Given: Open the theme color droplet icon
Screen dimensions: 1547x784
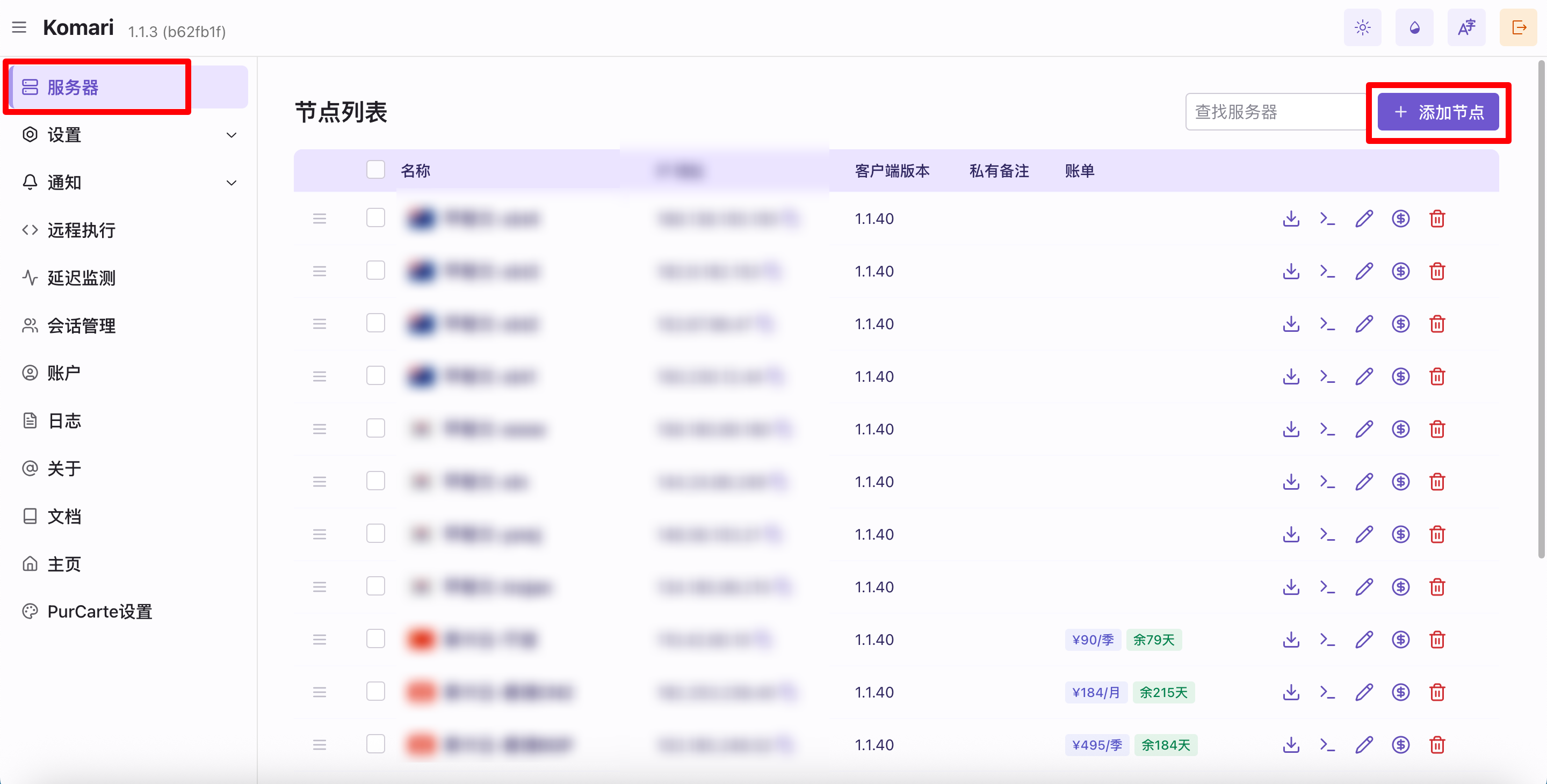Looking at the screenshot, I should [1414, 27].
